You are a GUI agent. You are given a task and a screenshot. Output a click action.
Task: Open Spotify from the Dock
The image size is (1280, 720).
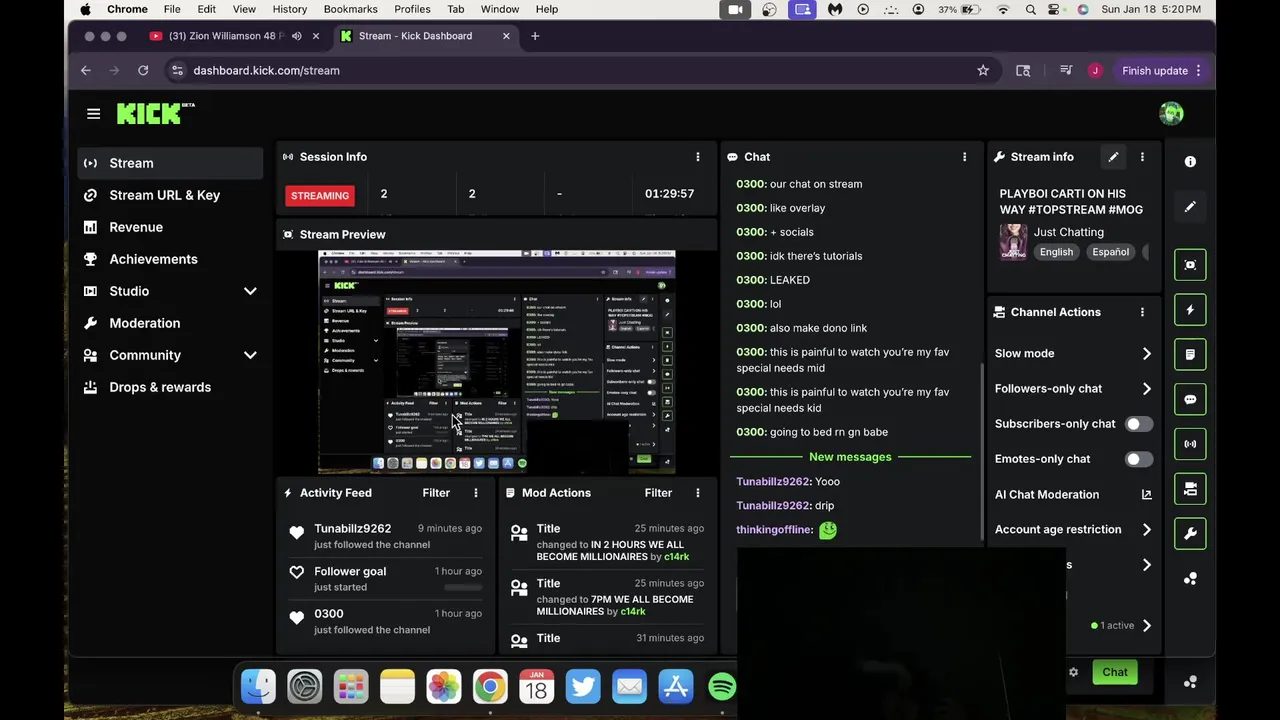tap(721, 687)
